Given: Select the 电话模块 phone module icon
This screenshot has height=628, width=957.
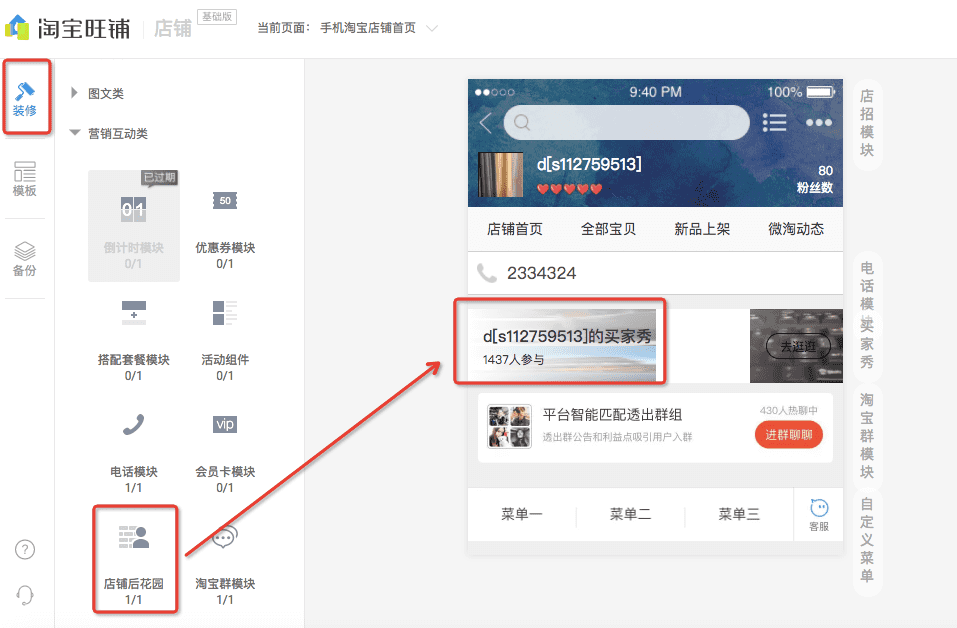Looking at the screenshot, I should (134, 425).
